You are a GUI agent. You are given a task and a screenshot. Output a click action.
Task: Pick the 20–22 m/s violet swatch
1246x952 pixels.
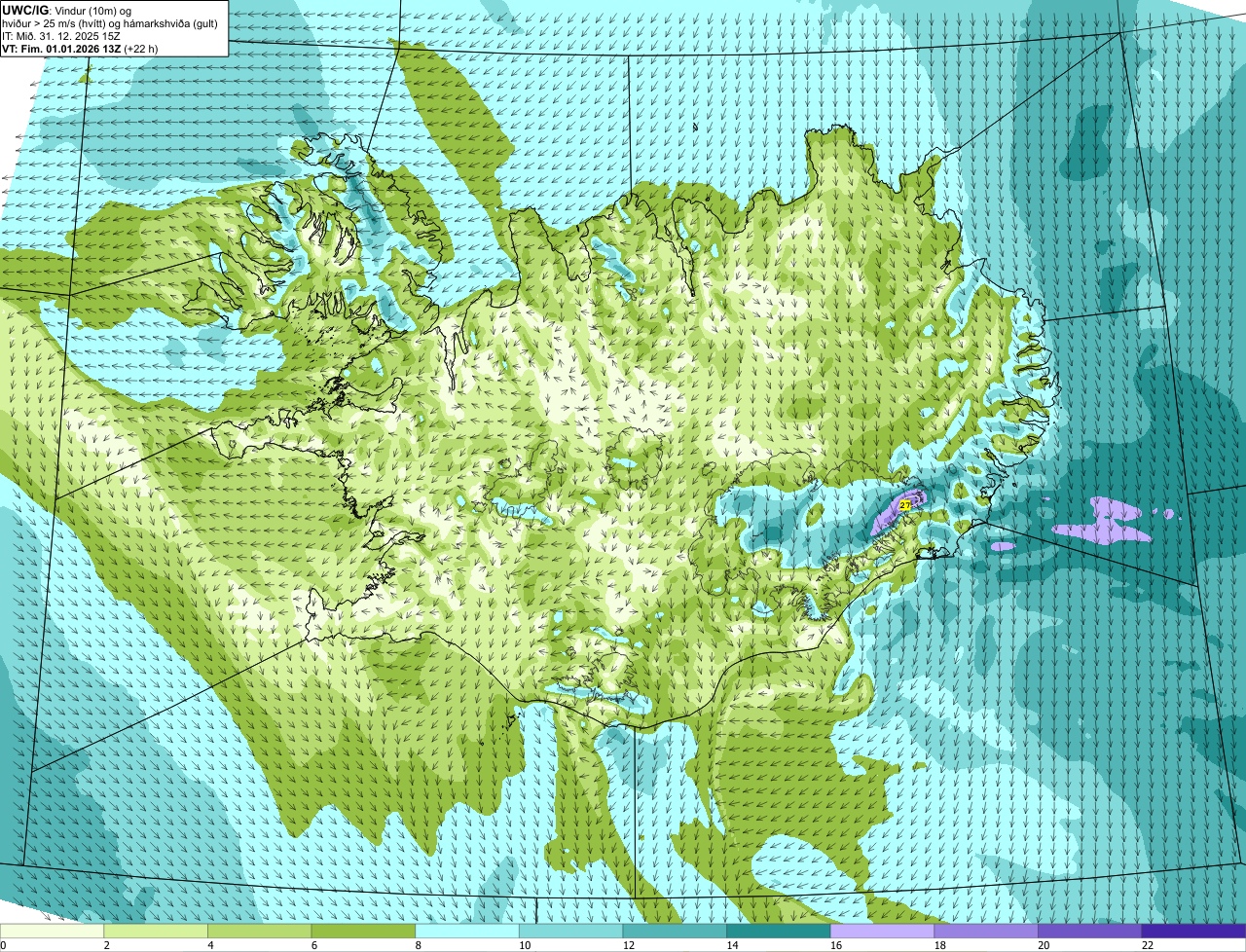coord(1090,931)
